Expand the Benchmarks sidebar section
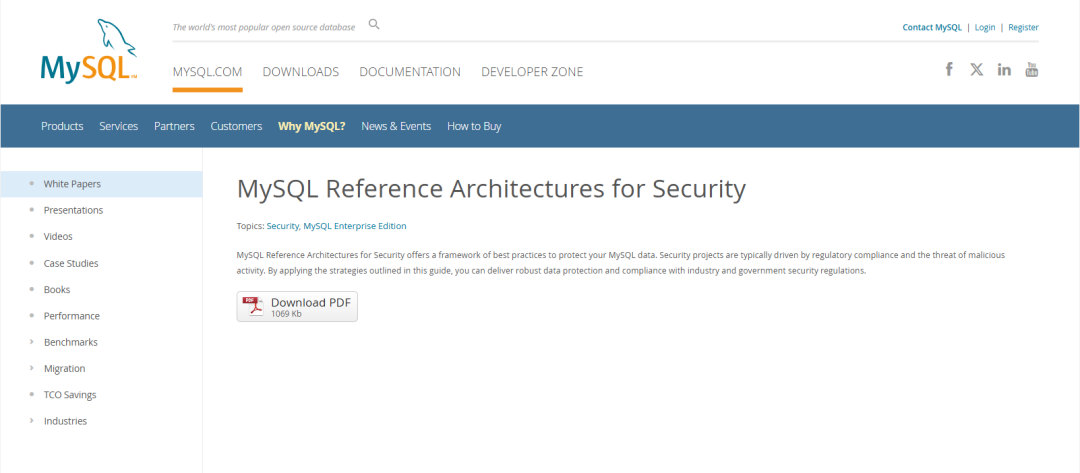1080x473 pixels. point(70,342)
